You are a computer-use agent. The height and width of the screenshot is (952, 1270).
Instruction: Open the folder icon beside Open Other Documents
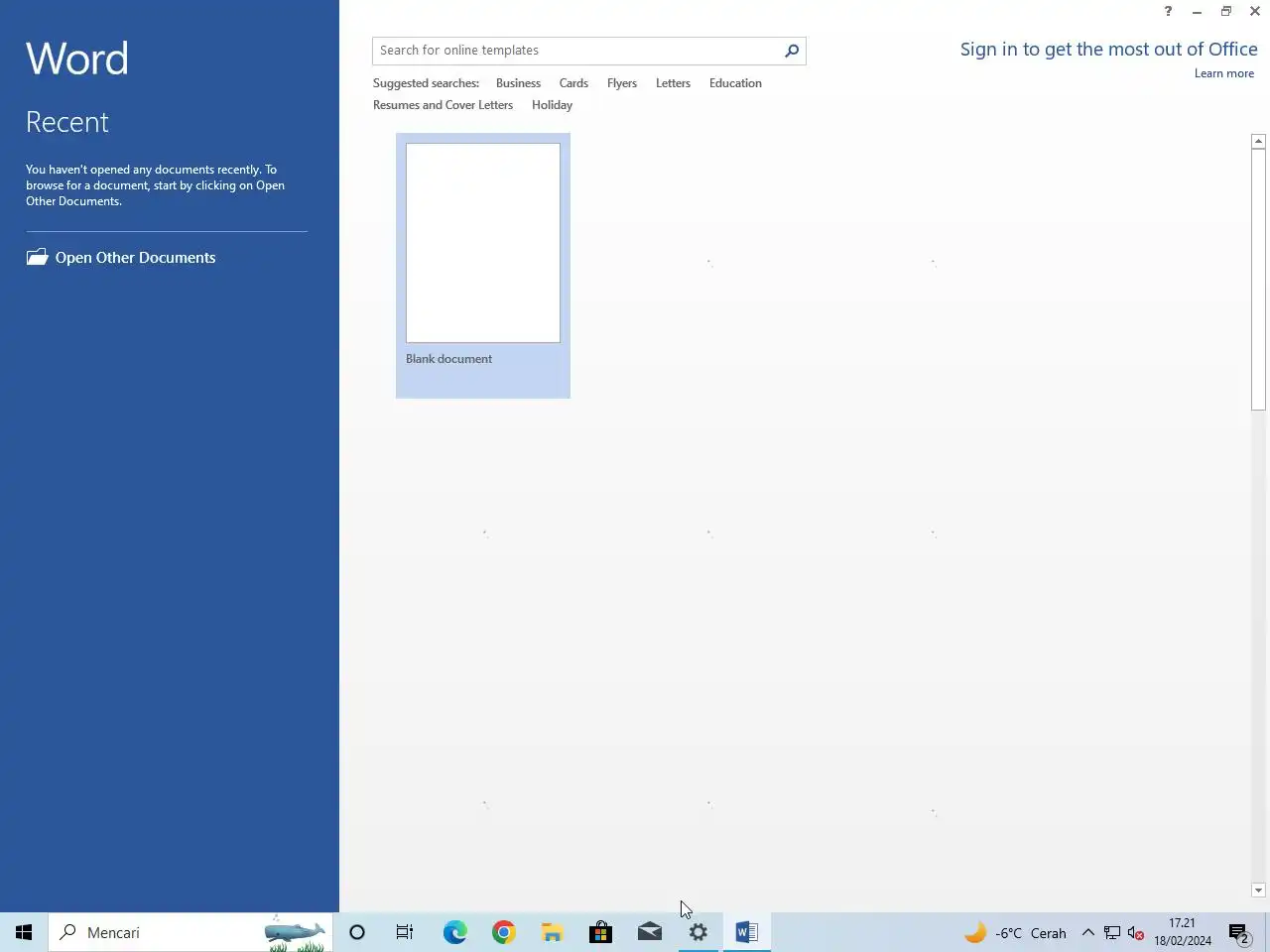coord(37,257)
